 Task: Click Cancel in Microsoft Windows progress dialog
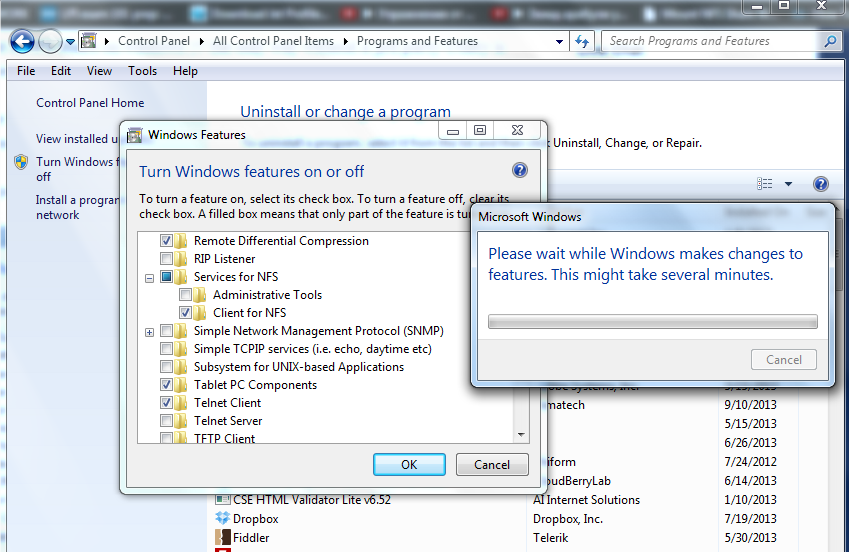783,360
